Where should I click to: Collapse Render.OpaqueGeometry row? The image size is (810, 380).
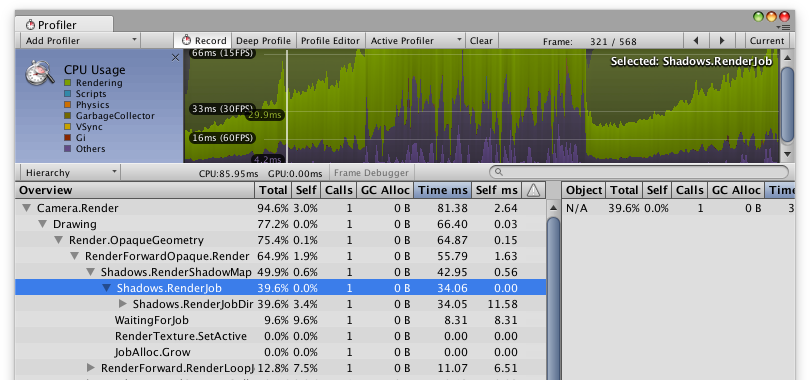point(58,240)
